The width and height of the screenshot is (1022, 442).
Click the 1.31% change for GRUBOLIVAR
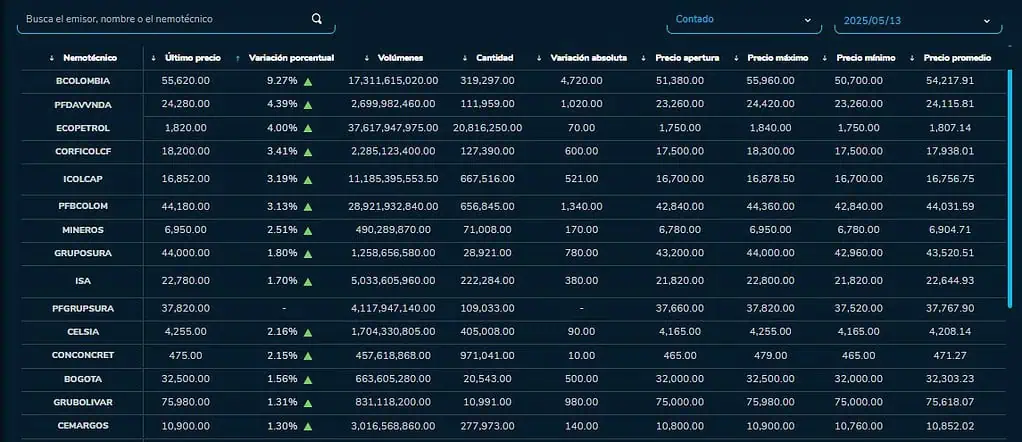[x=282, y=403]
